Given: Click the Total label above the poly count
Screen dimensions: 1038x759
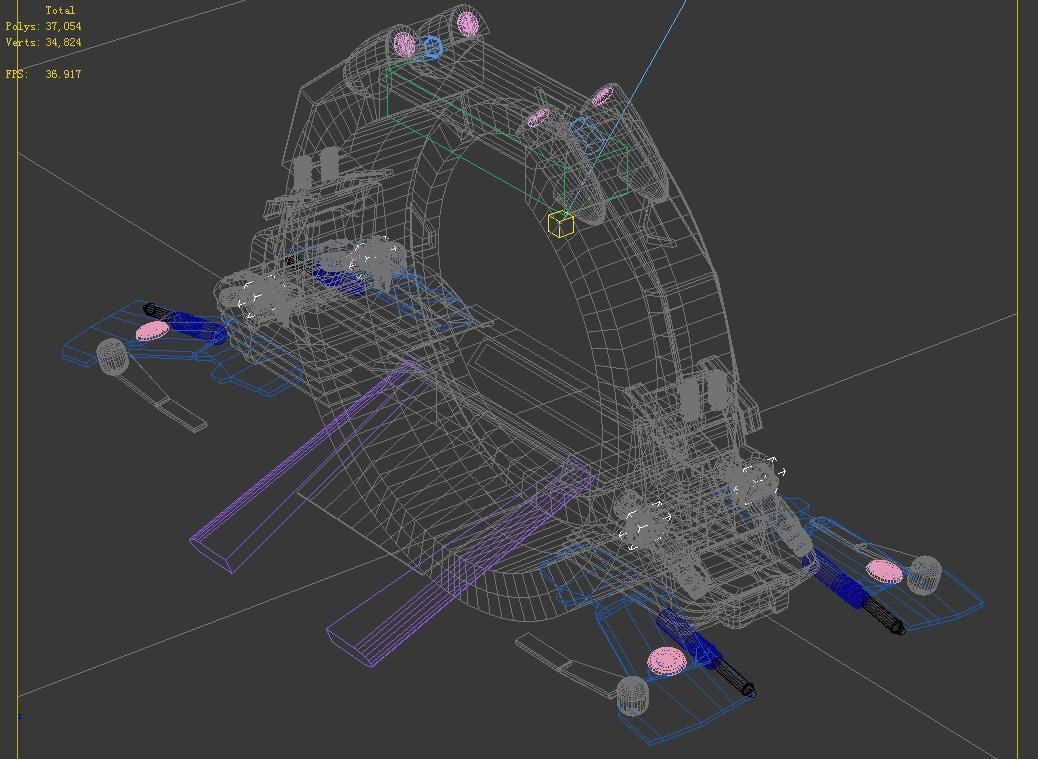Looking at the screenshot, I should click(x=62, y=9).
